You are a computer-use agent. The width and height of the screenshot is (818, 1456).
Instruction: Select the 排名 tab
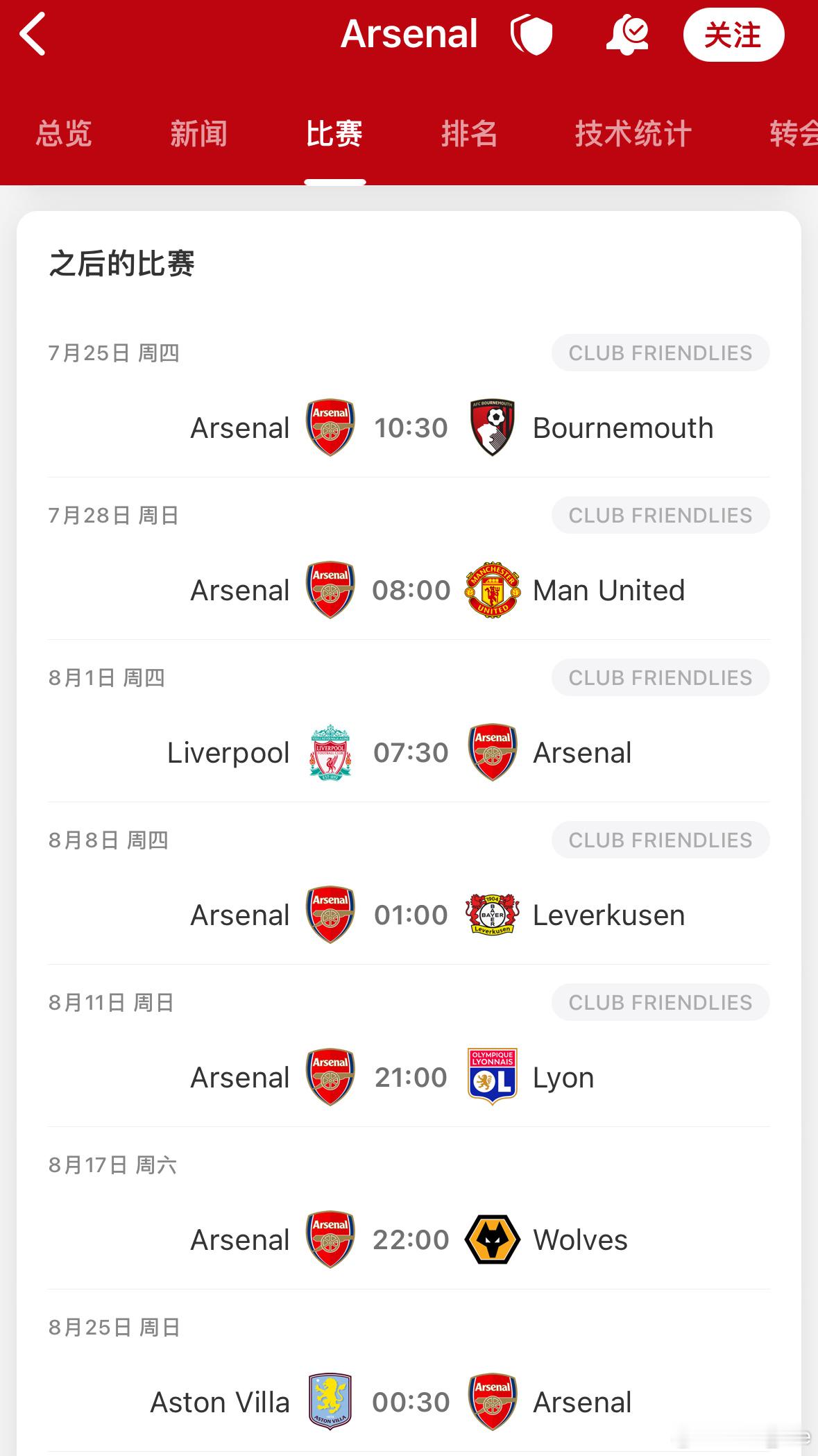[x=470, y=133]
